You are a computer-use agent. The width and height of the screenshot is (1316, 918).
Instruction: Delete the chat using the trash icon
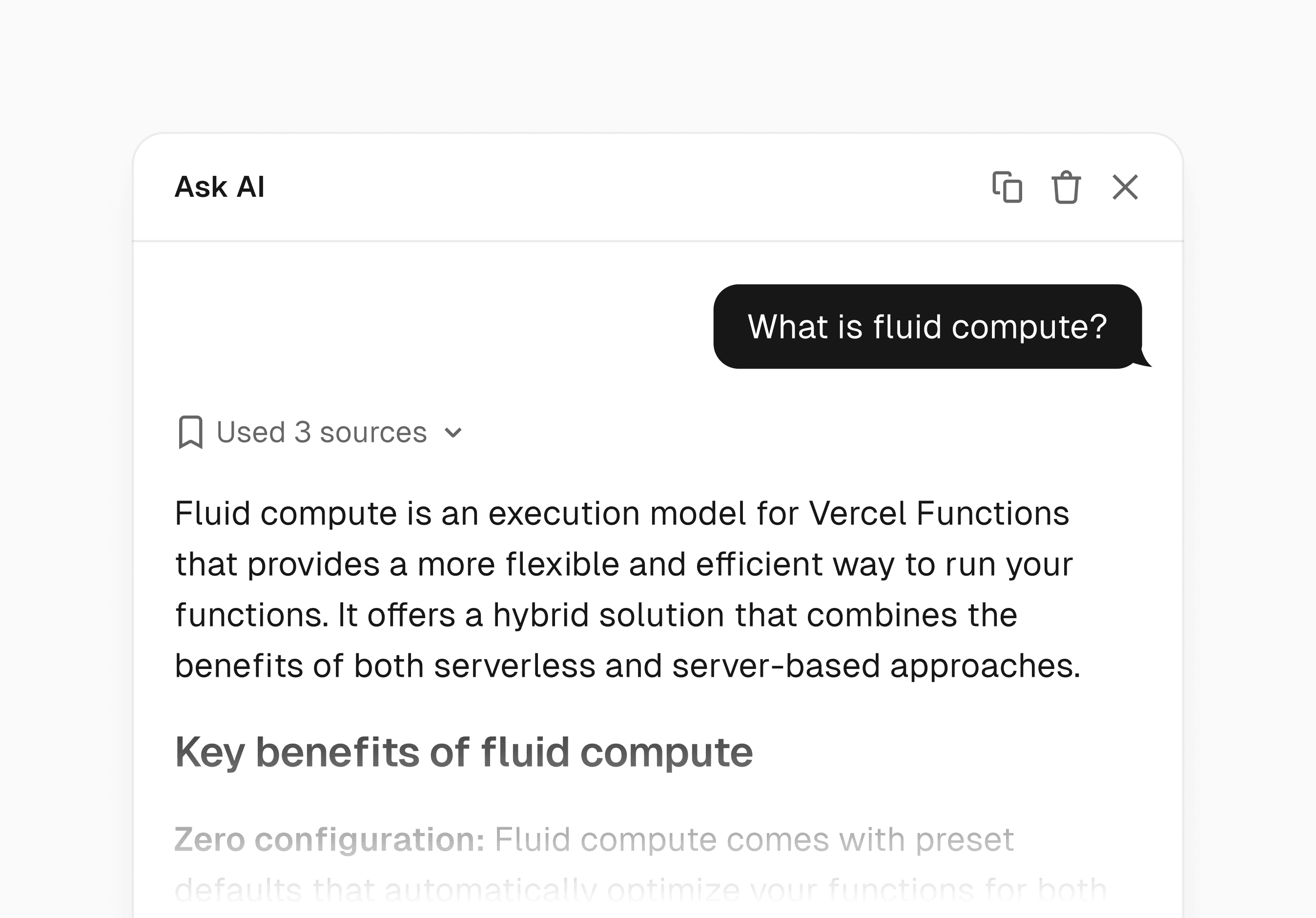[x=1066, y=187]
